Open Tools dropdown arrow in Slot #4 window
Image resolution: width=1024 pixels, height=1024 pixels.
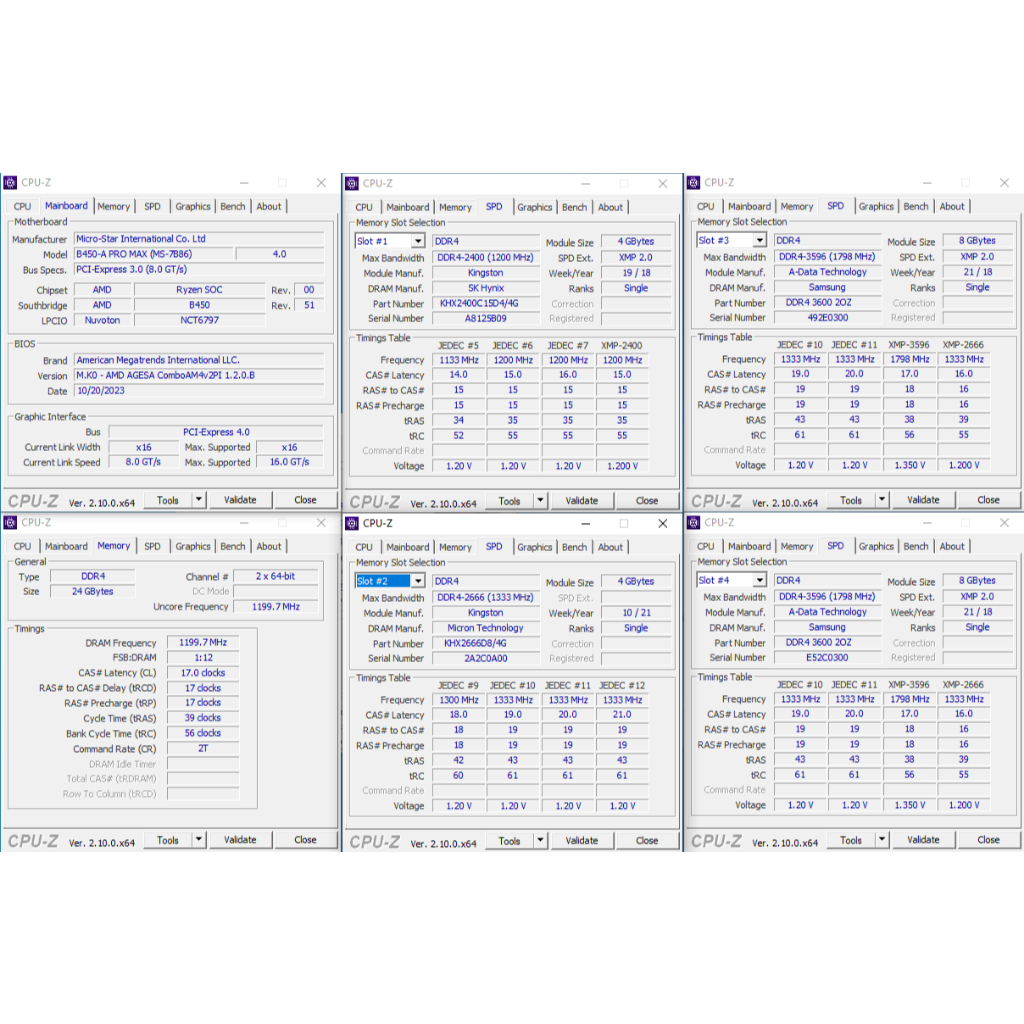[x=882, y=840]
